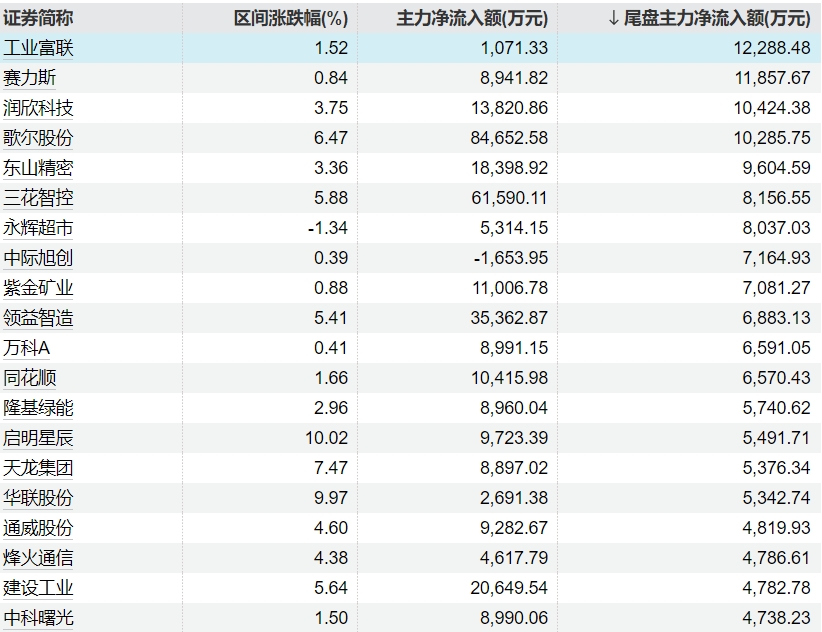This screenshot has height=632, width=822.
Task: Open the 中科曙光 stock link
Action: pyautogui.click(x=38, y=618)
